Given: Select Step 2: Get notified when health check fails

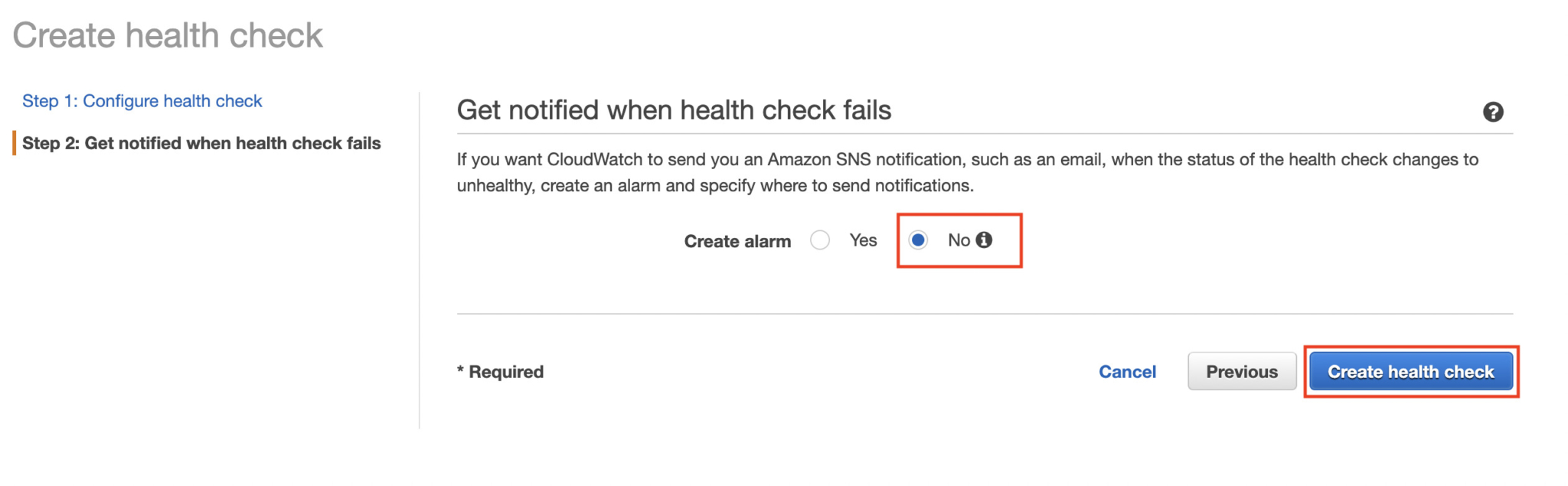Looking at the screenshot, I should [201, 143].
